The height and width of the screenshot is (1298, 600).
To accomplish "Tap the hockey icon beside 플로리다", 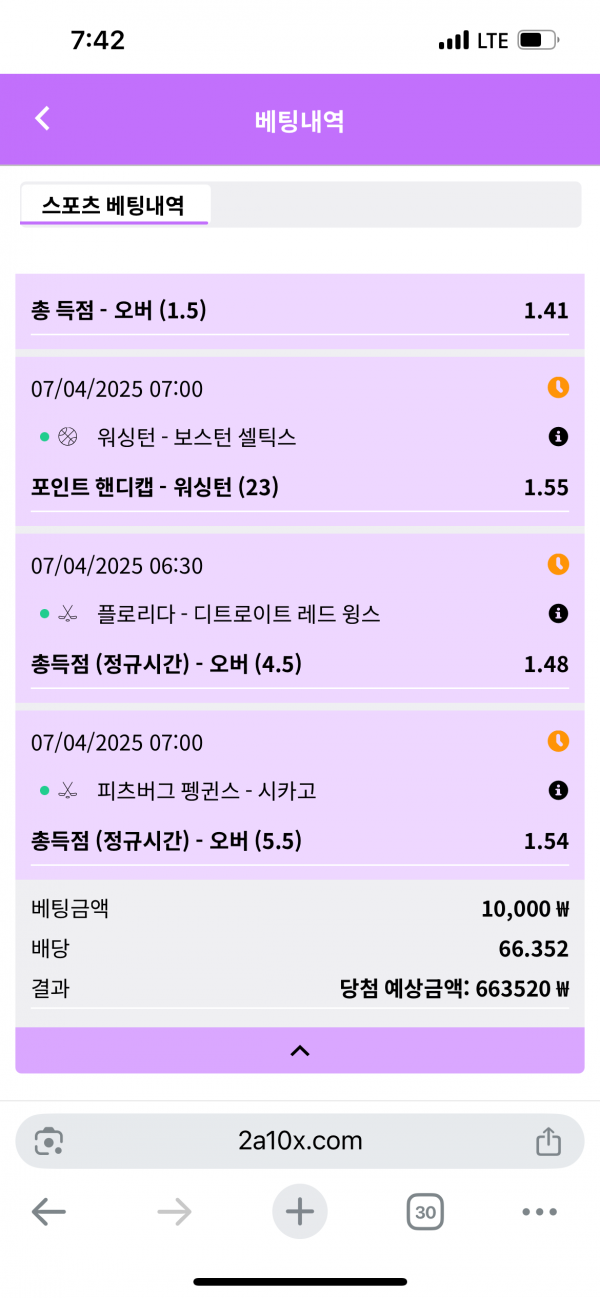I will coord(68,614).
